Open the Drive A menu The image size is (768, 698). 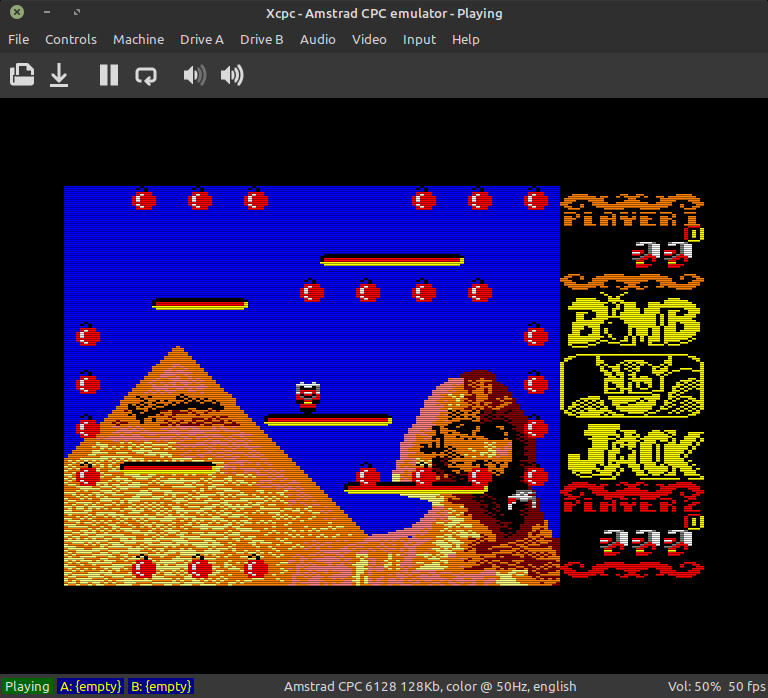click(x=202, y=39)
